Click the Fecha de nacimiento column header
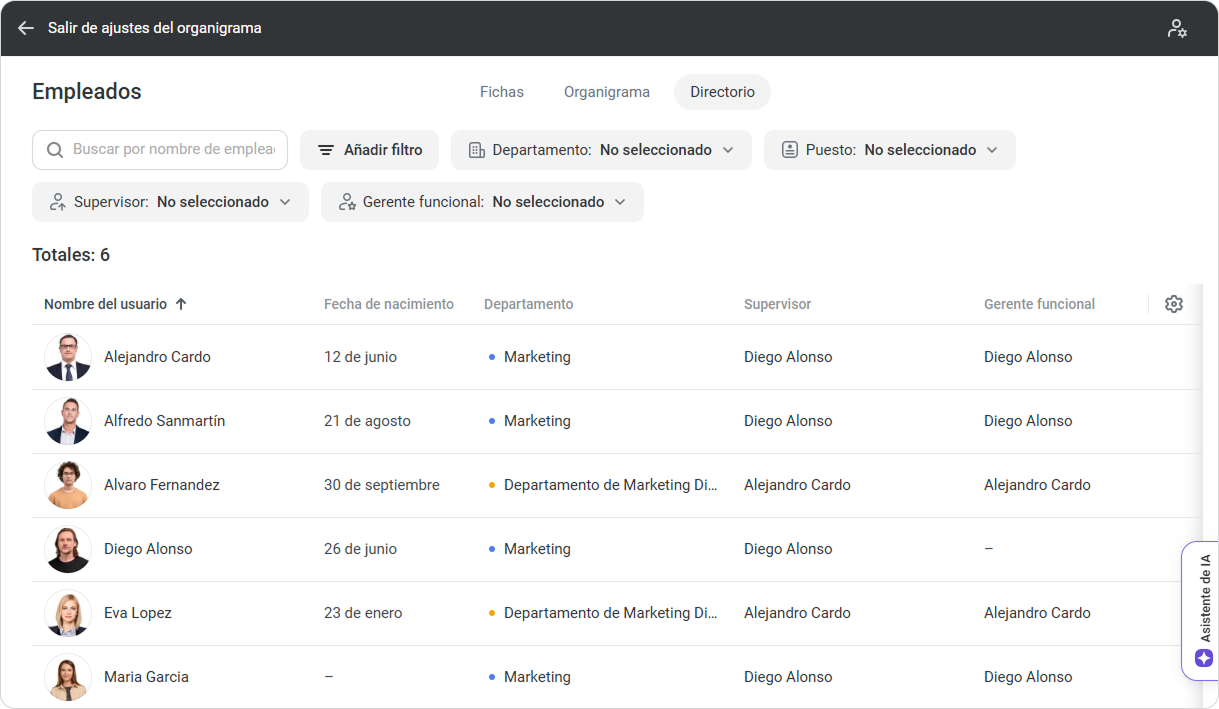The width and height of the screenshot is (1219, 709). (x=388, y=304)
